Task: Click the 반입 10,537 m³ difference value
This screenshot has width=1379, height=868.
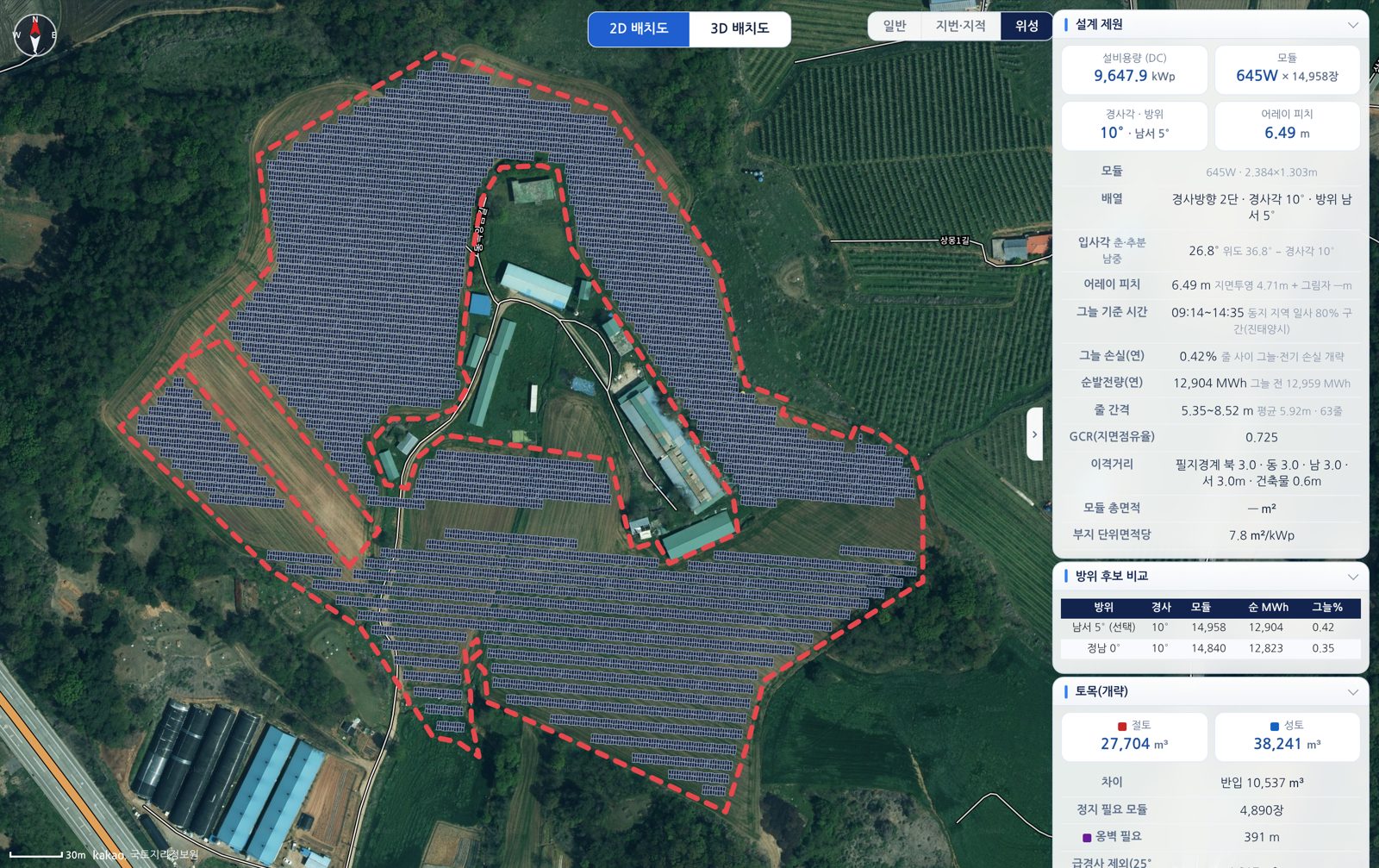Action: [x=1262, y=783]
